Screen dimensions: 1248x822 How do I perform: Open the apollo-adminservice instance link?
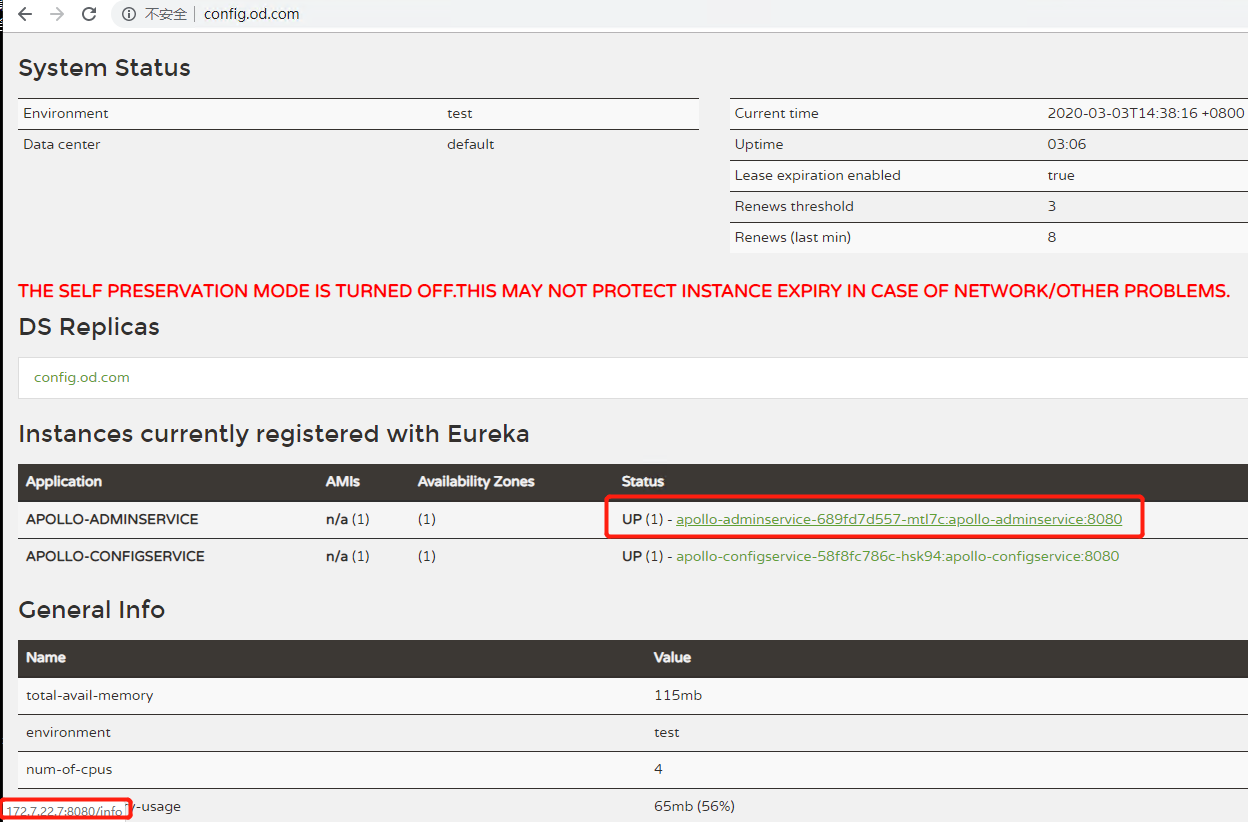point(898,519)
